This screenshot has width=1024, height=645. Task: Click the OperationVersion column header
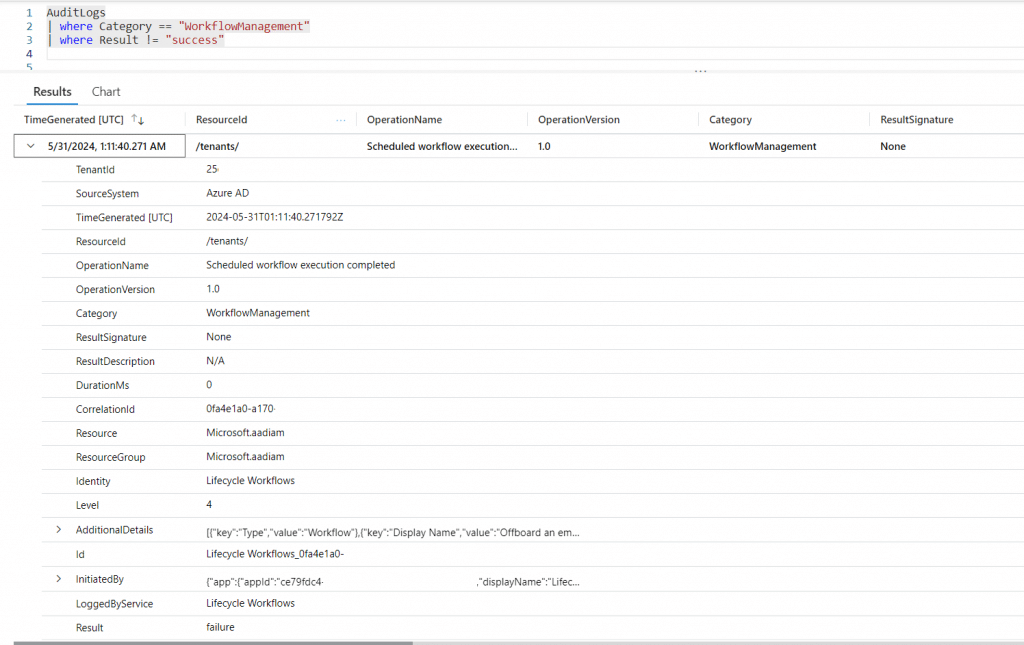(579, 119)
